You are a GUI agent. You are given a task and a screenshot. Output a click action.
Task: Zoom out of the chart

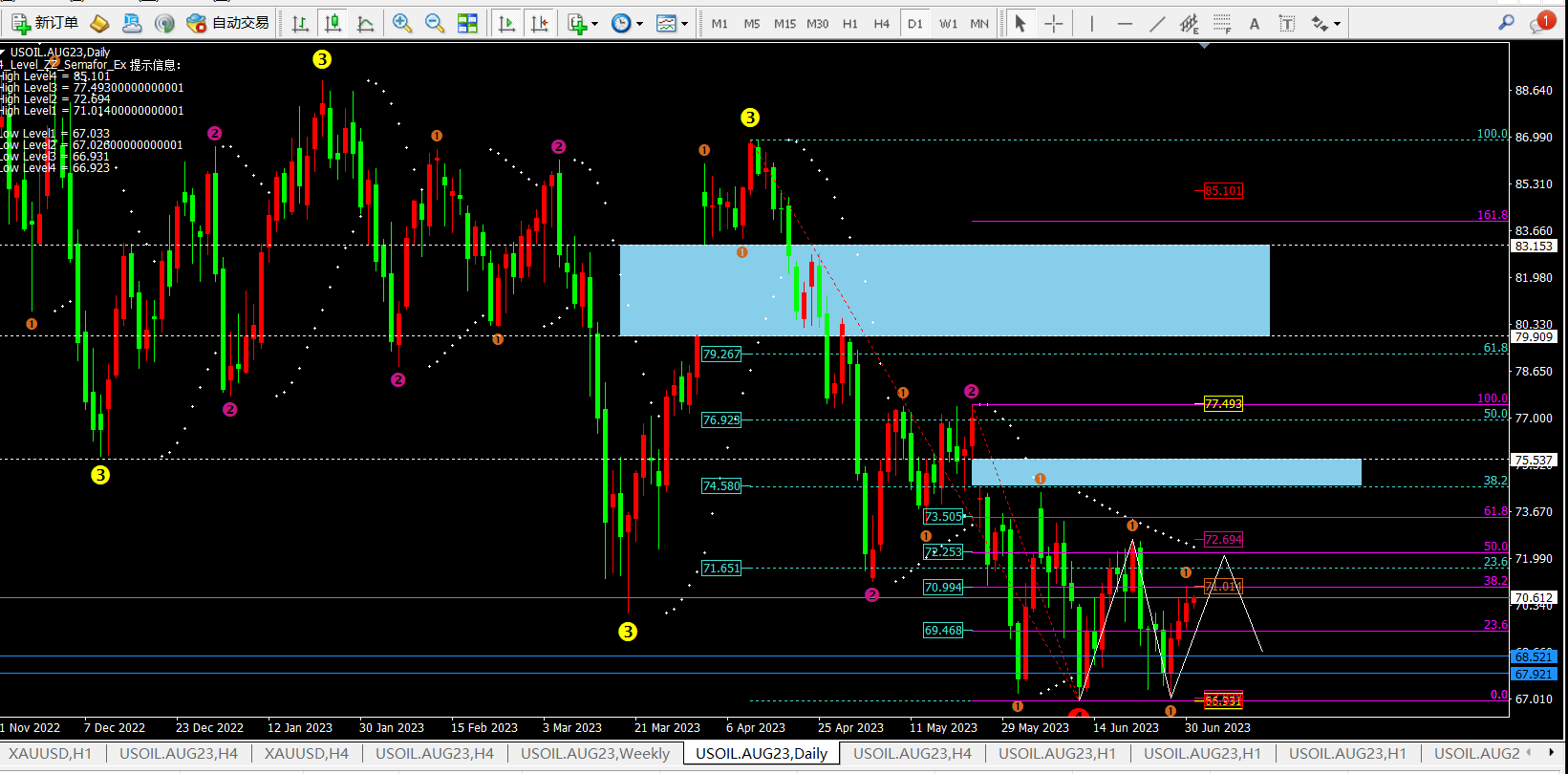[435, 23]
